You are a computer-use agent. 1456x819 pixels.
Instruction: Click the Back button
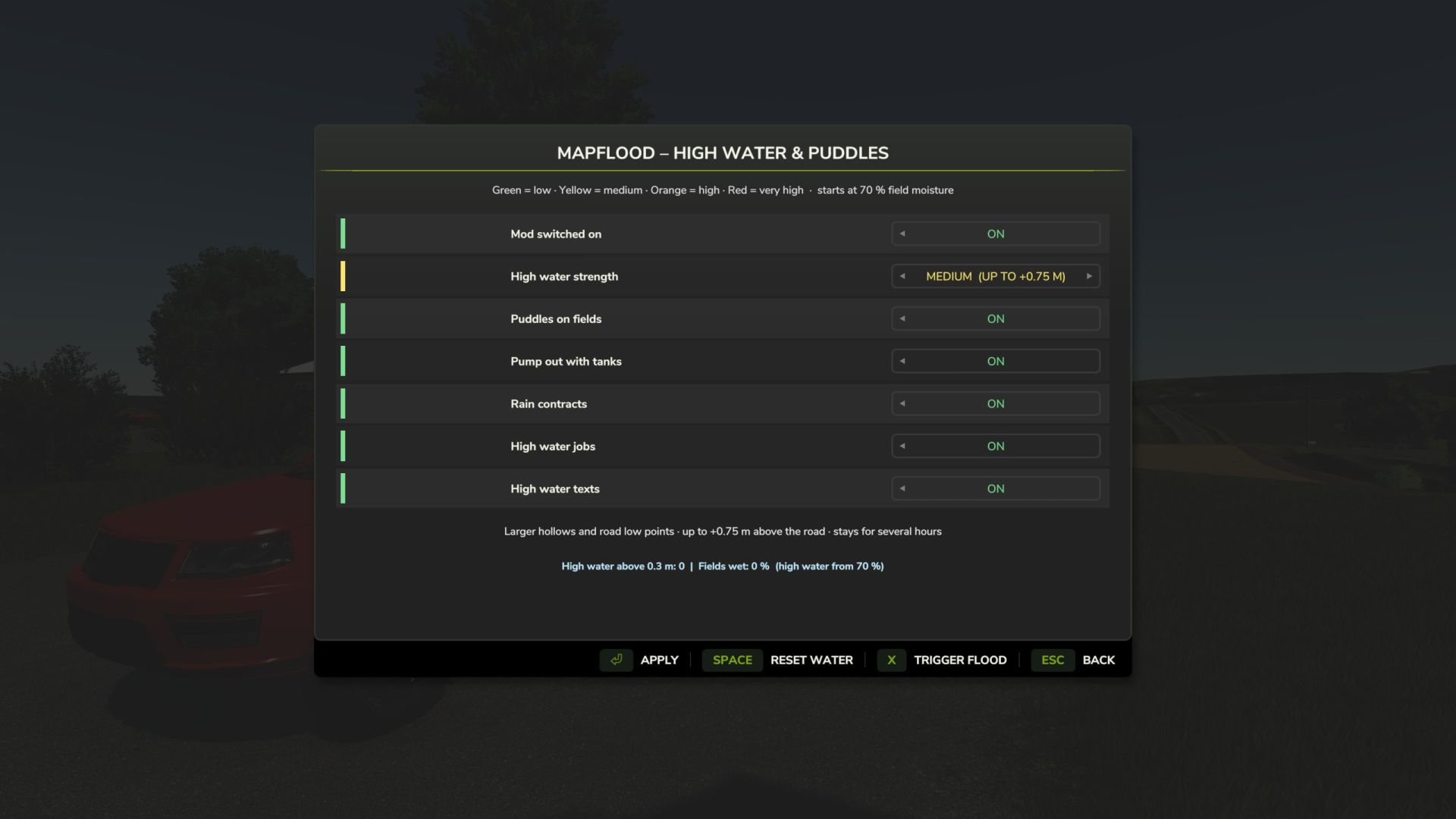[x=1098, y=660]
